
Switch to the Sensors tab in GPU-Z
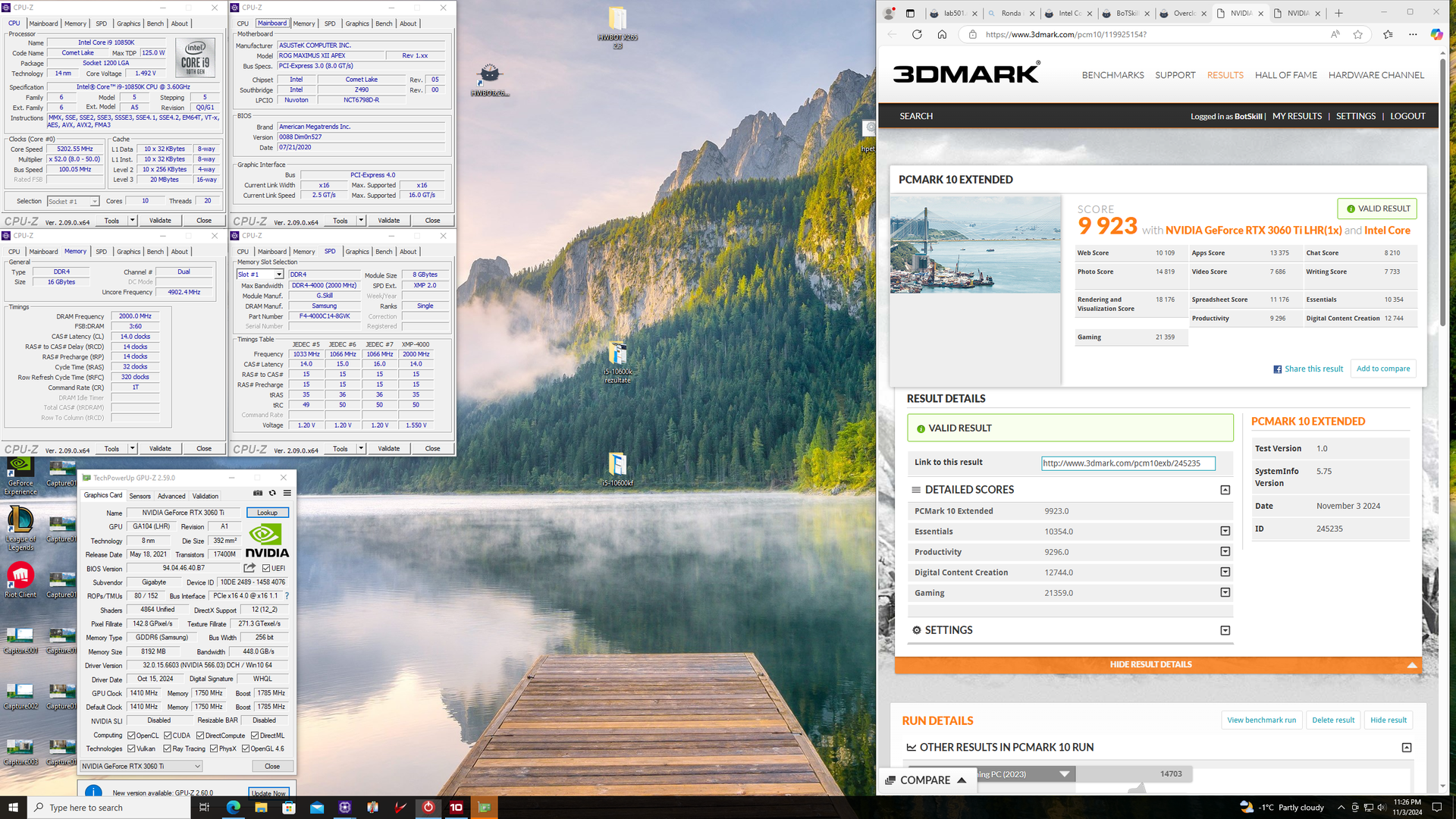(x=140, y=496)
